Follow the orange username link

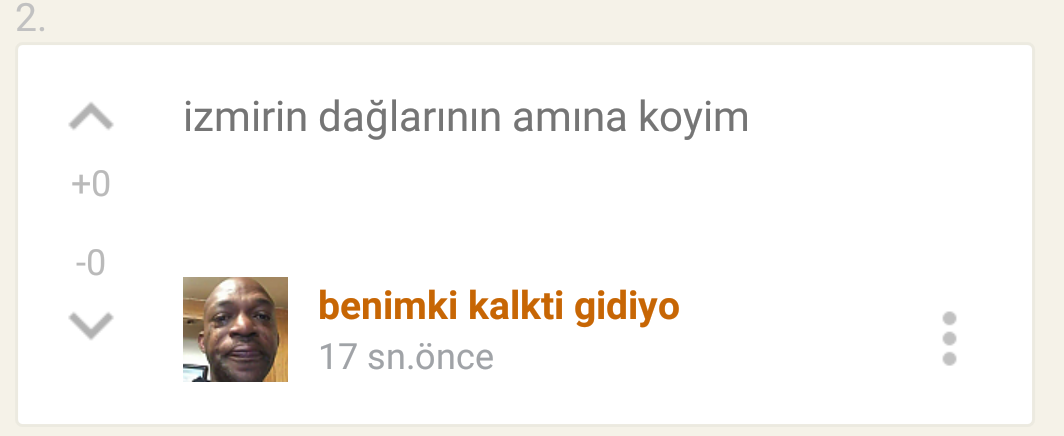tap(499, 306)
